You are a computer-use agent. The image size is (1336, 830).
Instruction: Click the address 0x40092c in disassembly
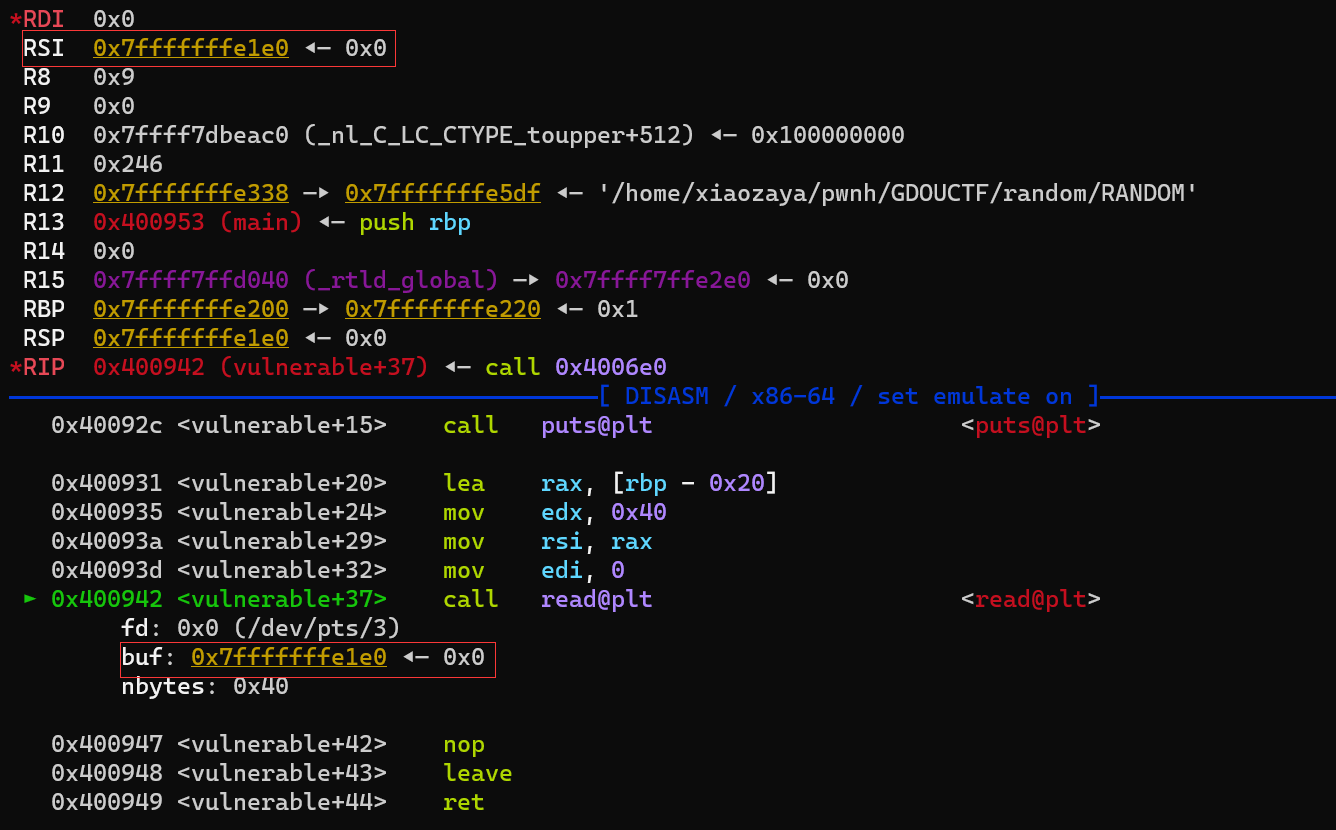(107, 425)
